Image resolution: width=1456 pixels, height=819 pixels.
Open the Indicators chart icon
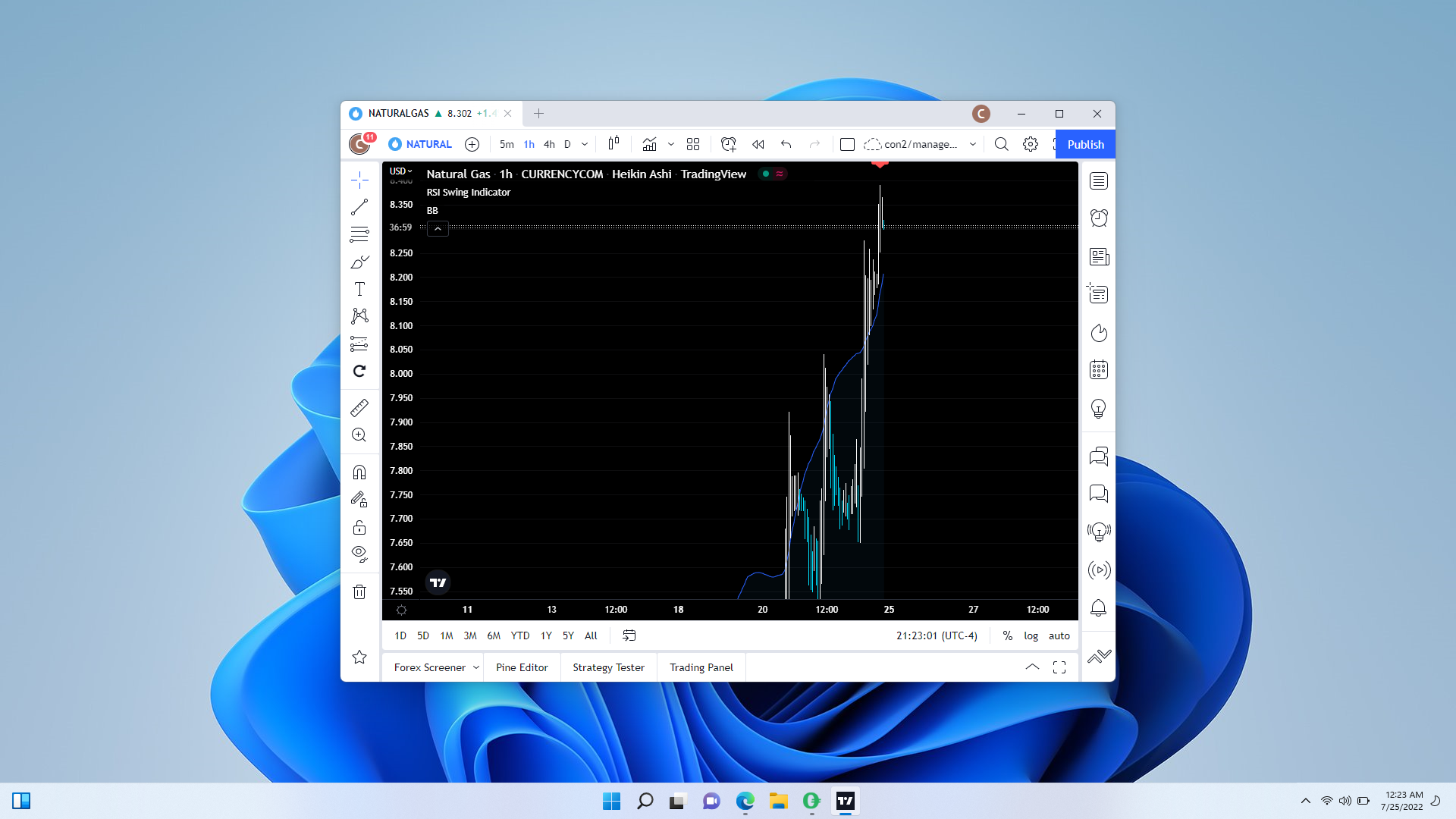pos(650,144)
